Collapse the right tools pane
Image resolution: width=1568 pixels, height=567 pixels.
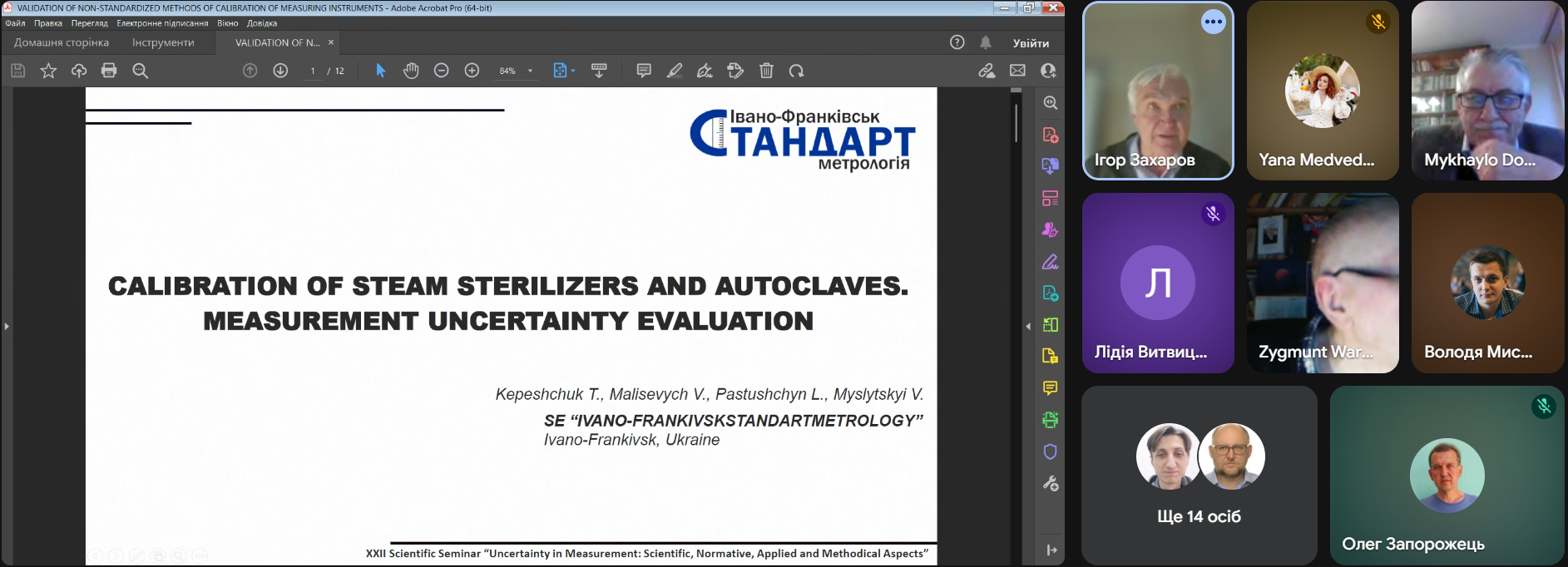click(x=1028, y=326)
